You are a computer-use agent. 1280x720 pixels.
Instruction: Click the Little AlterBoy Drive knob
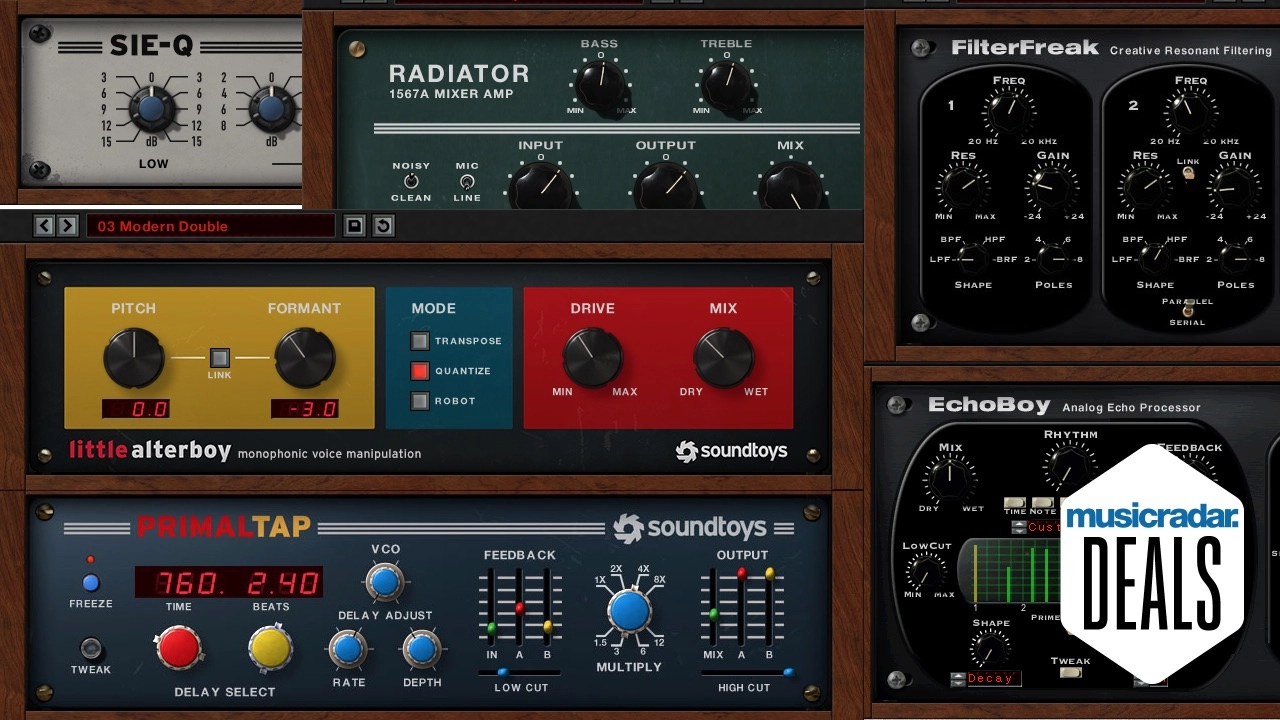tap(592, 357)
